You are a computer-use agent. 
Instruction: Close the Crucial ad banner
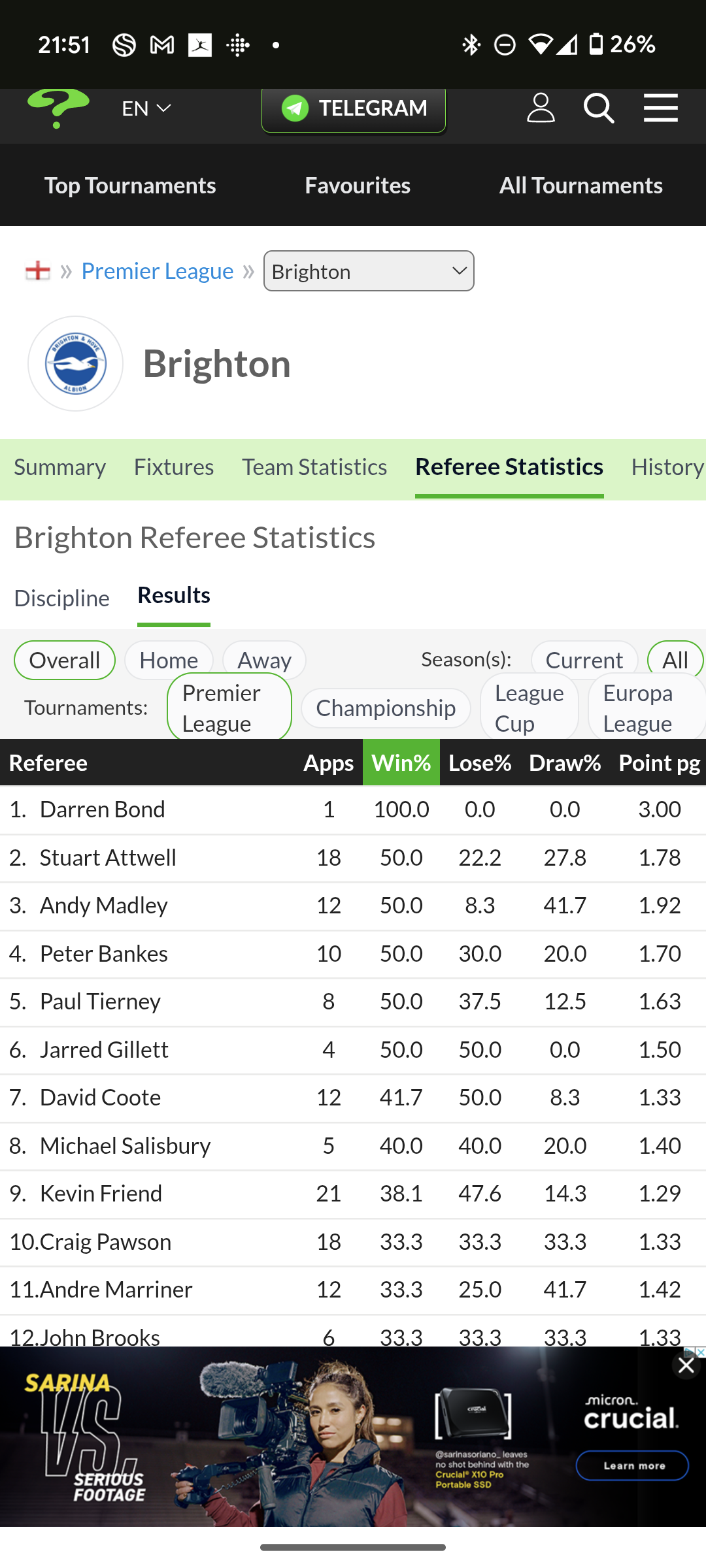pos(686,1365)
